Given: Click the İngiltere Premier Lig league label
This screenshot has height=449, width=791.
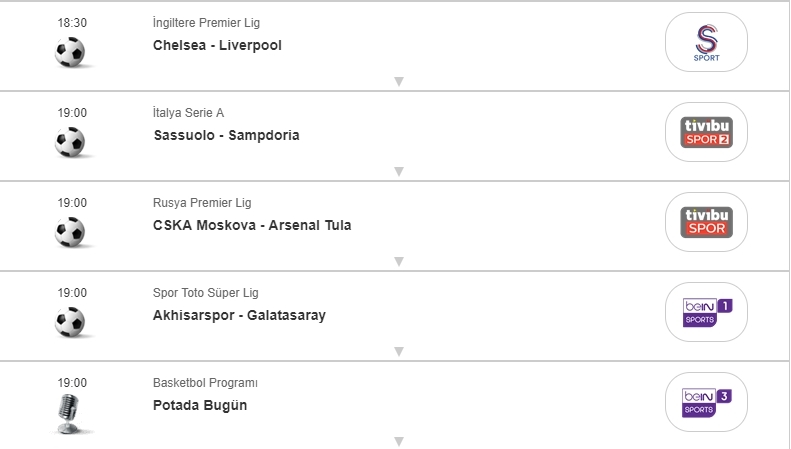Looking at the screenshot, I should pyautogui.click(x=206, y=23).
